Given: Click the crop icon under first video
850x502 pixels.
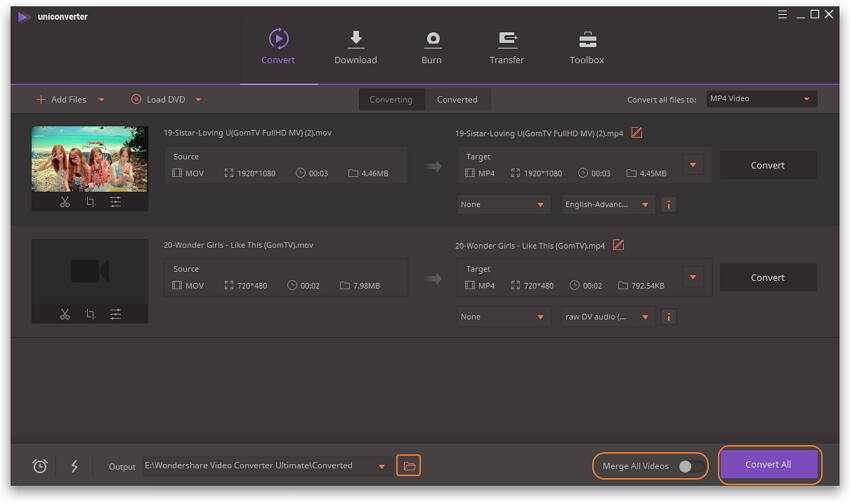Looking at the screenshot, I should pos(90,202).
